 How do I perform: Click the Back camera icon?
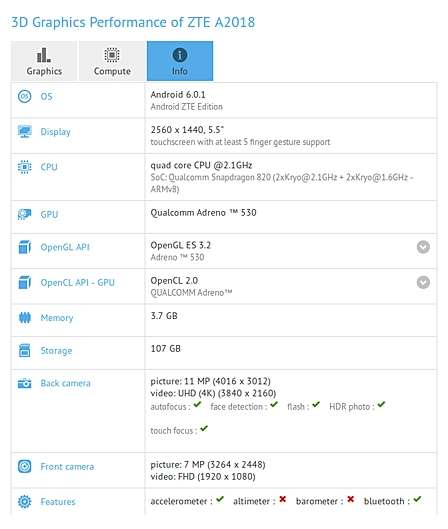[x=24, y=383]
